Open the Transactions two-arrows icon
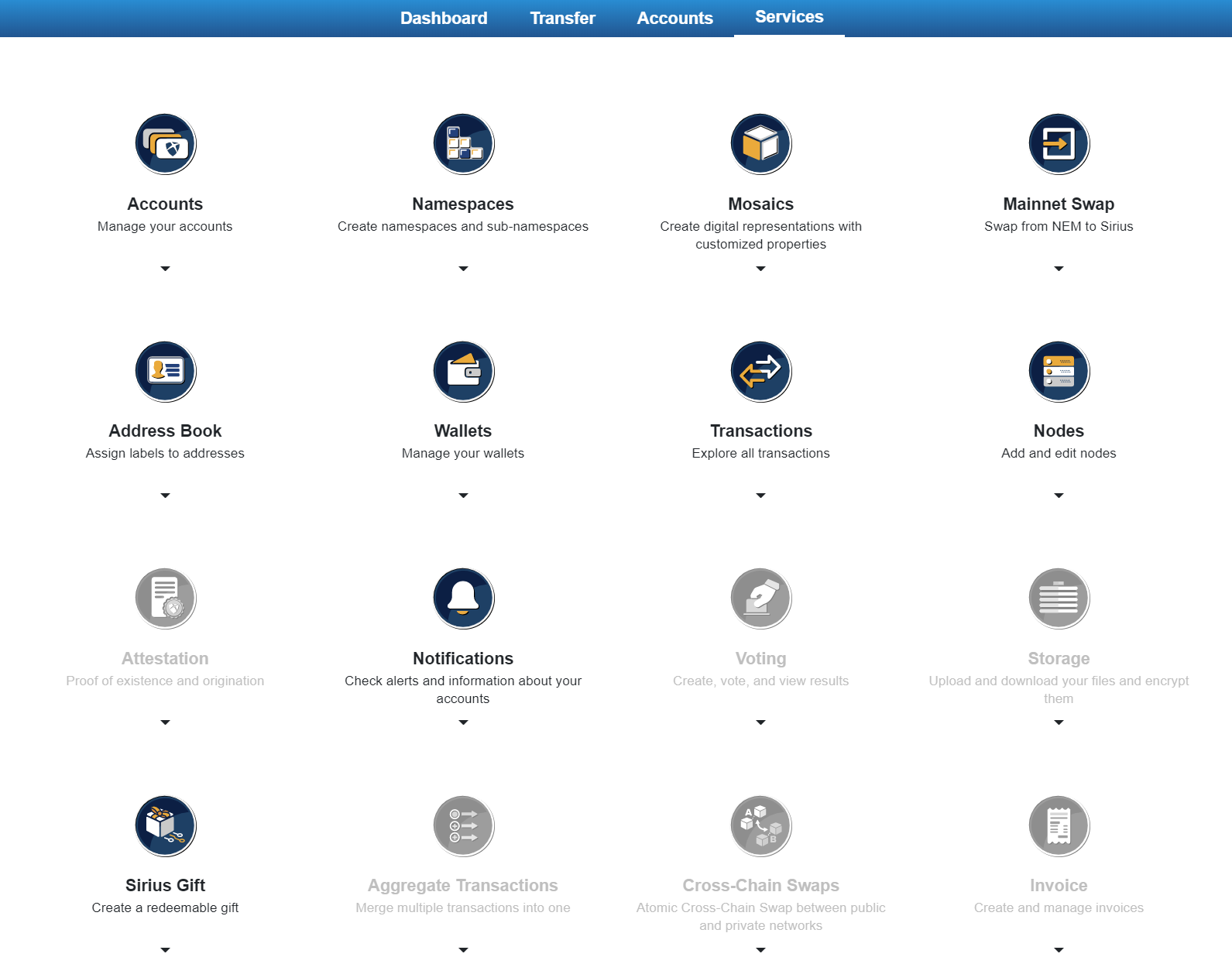1232x964 pixels. pos(760,371)
